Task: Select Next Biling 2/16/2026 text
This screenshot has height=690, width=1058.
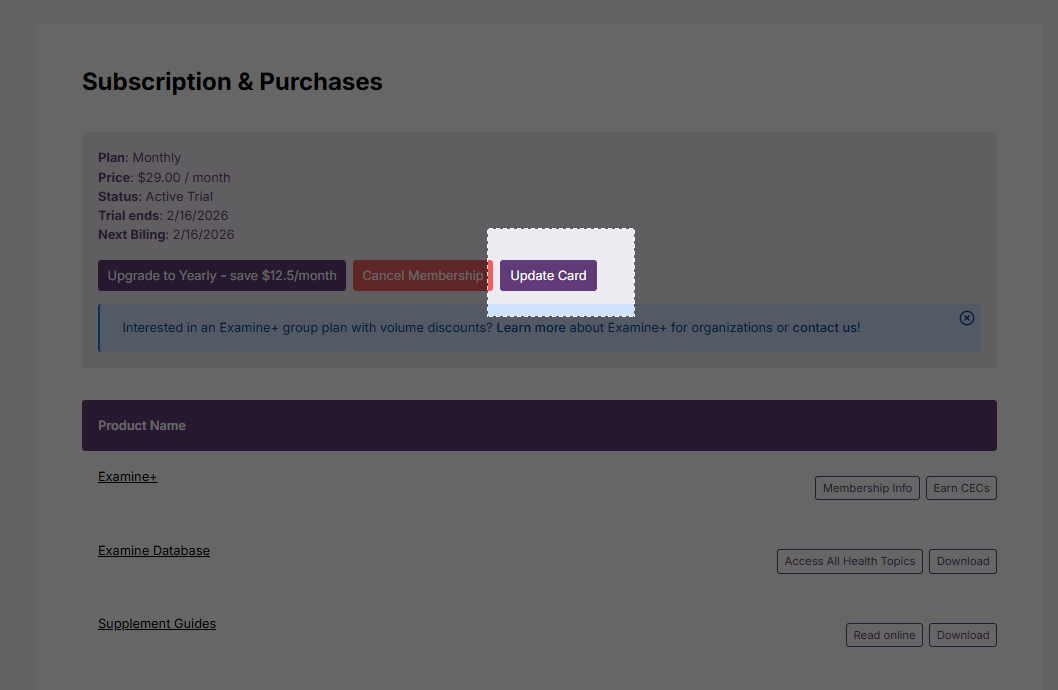Action: point(166,234)
